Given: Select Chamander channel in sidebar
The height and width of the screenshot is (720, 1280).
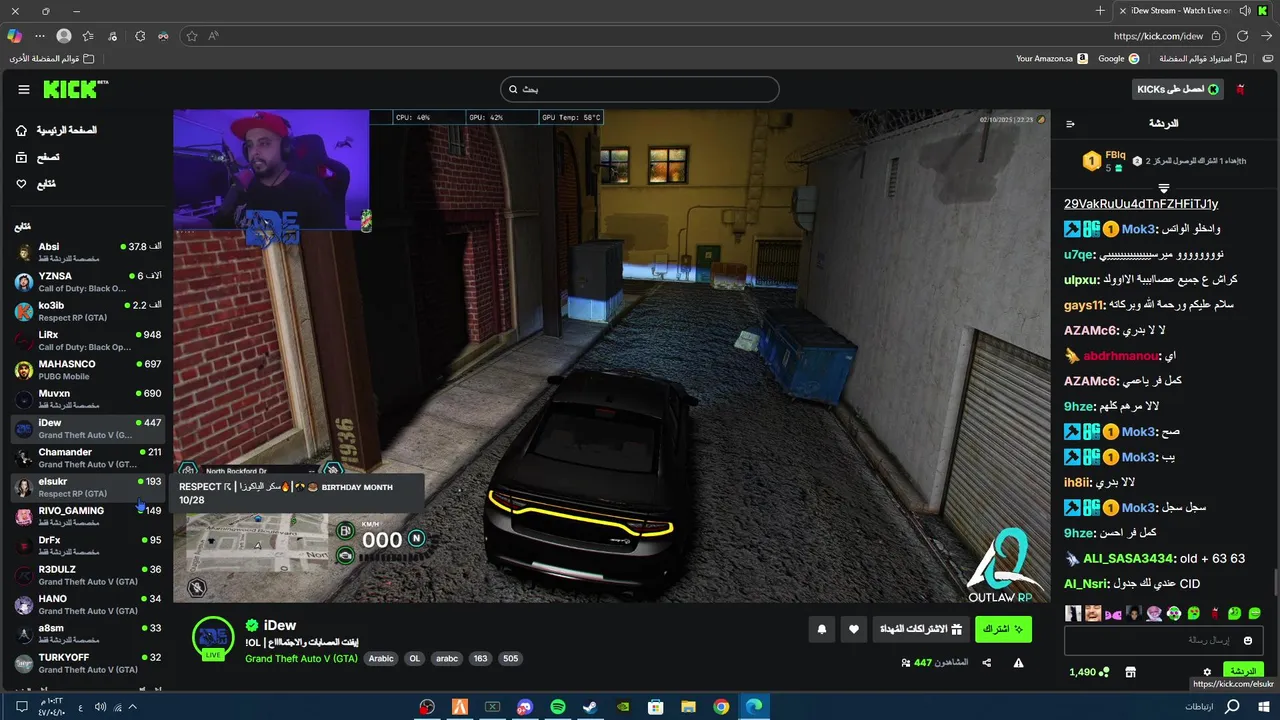Looking at the screenshot, I should [88, 458].
